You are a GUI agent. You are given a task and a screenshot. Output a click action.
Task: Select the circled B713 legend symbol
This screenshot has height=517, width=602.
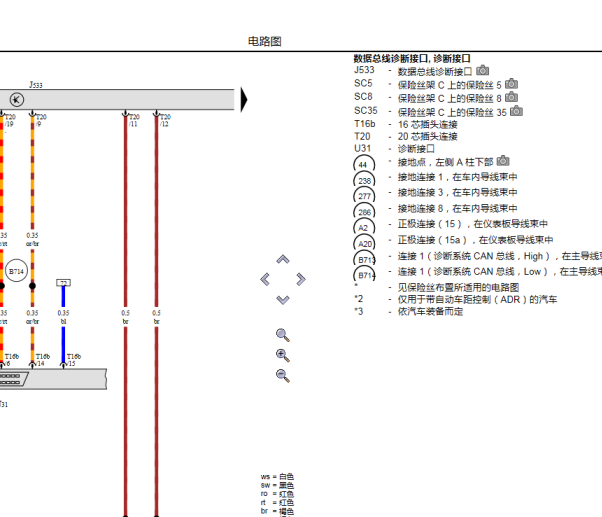[364, 259]
